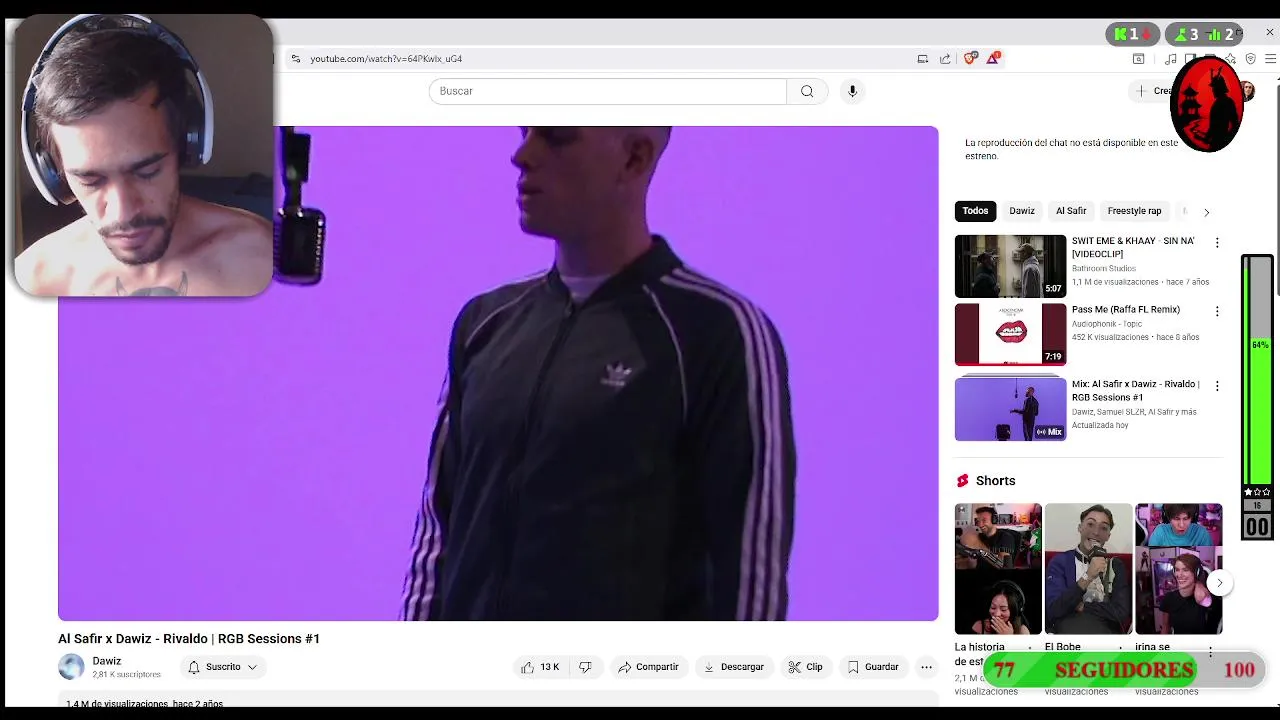Select the Todos filter chip
Image resolution: width=1280 pixels, height=720 pixels.
coord(975,211)
